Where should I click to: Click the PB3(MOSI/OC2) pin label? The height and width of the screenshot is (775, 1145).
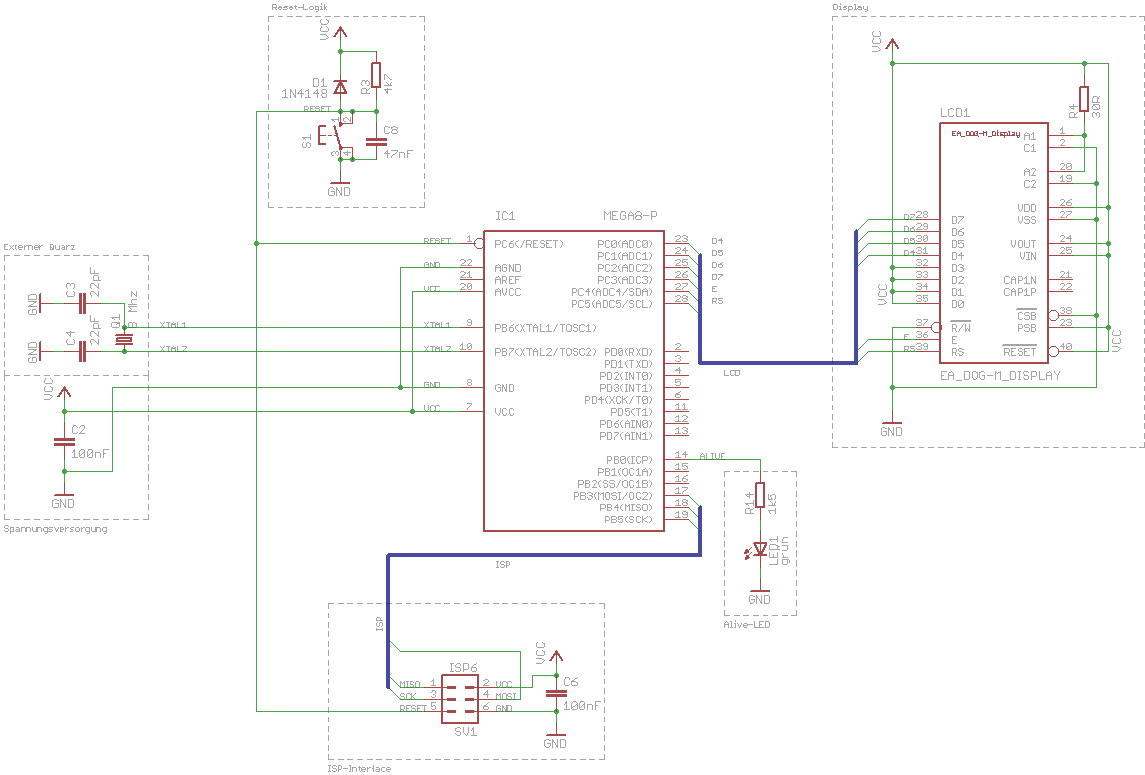tap(613, 496)
